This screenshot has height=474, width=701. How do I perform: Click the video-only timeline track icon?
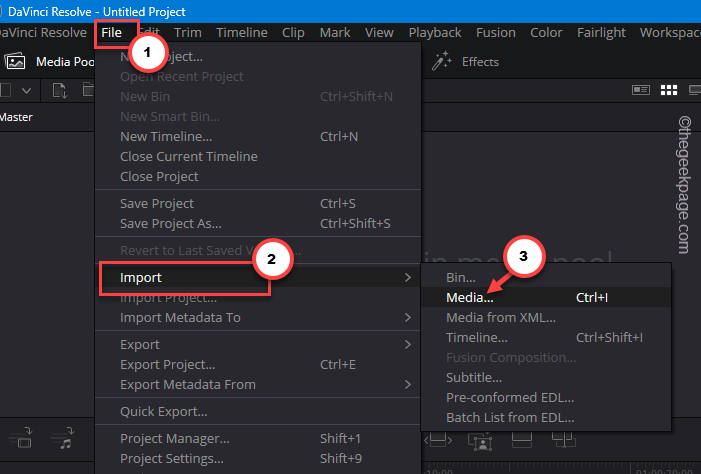click(x=21, y=439)
